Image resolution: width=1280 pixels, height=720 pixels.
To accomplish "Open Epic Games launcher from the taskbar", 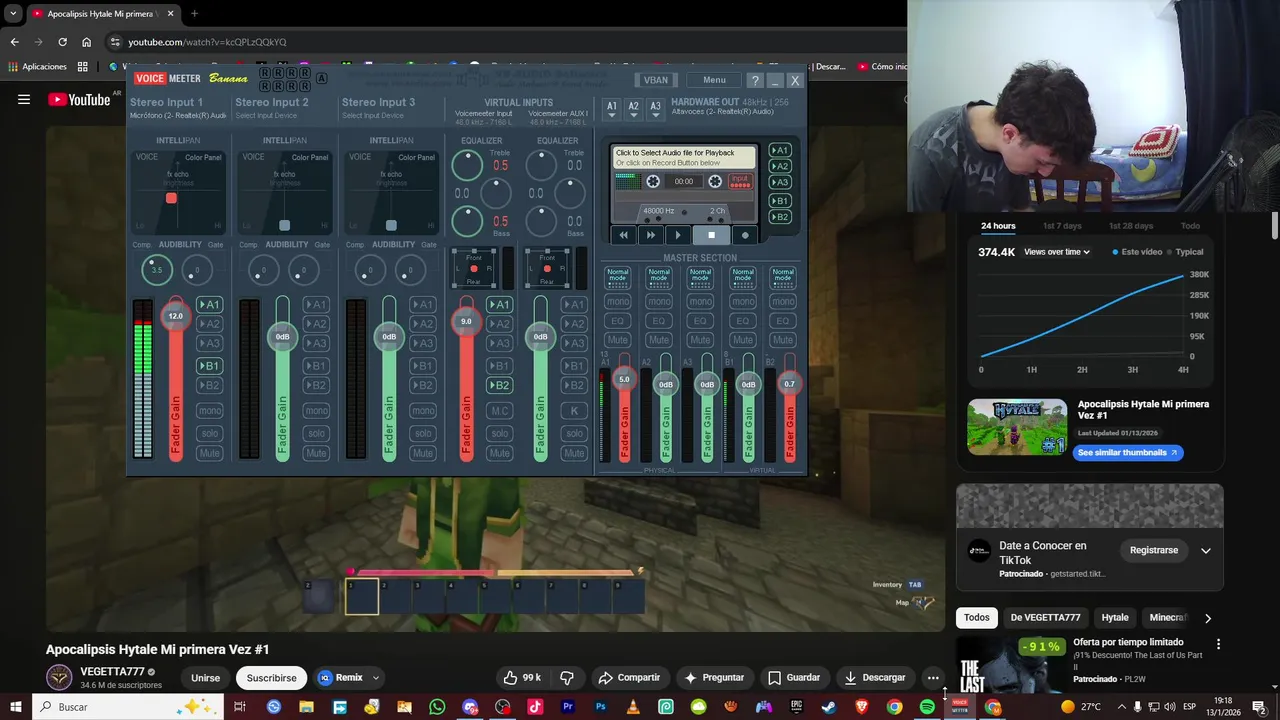I will [x=796, y=707].
